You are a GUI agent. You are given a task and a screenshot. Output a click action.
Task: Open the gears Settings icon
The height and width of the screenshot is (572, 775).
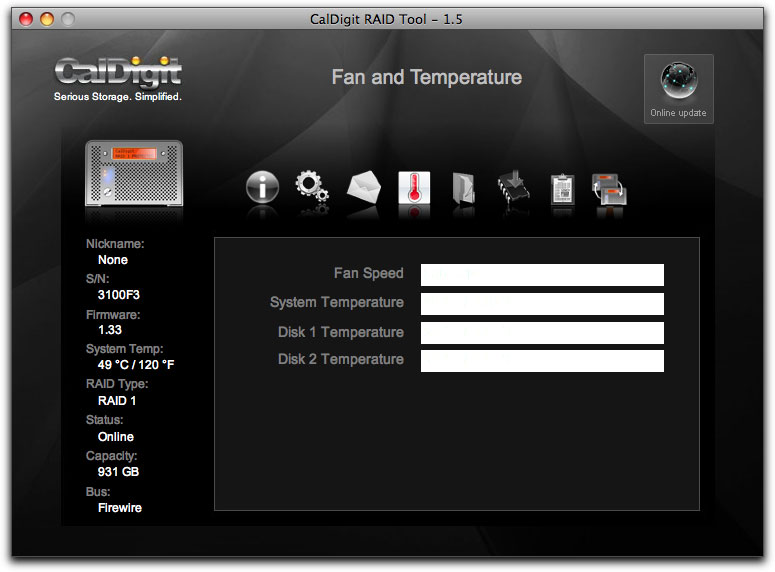[312, 188]
